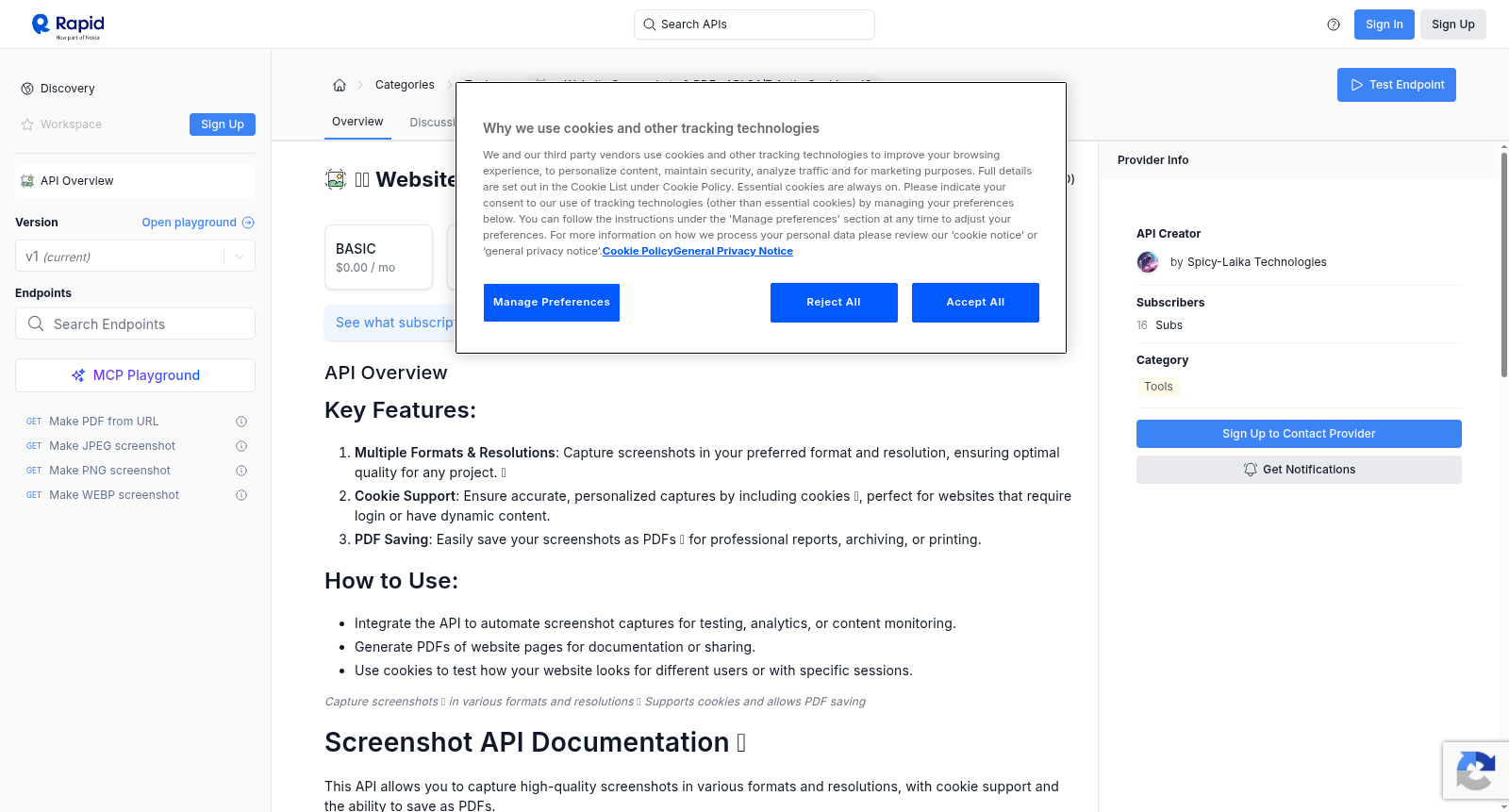Click info icon for Make JPEG screenshot
The image size is (1509, 812).
(241, 446)
